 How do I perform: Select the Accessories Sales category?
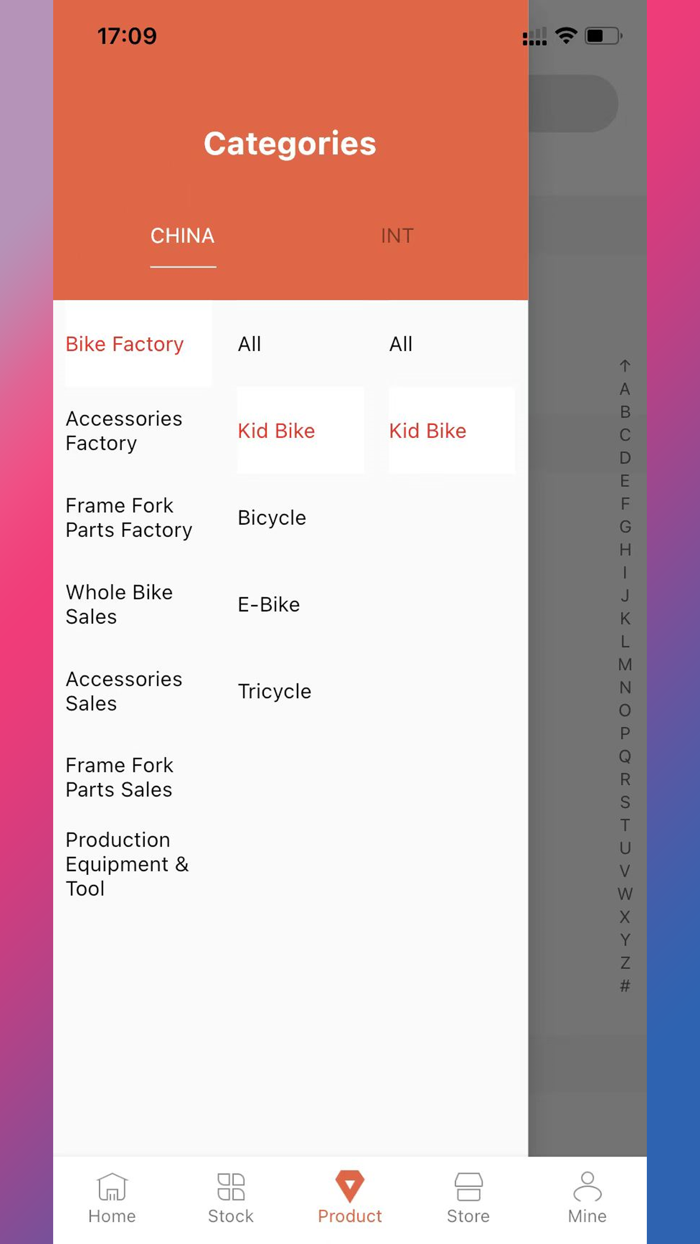point(124,691)
